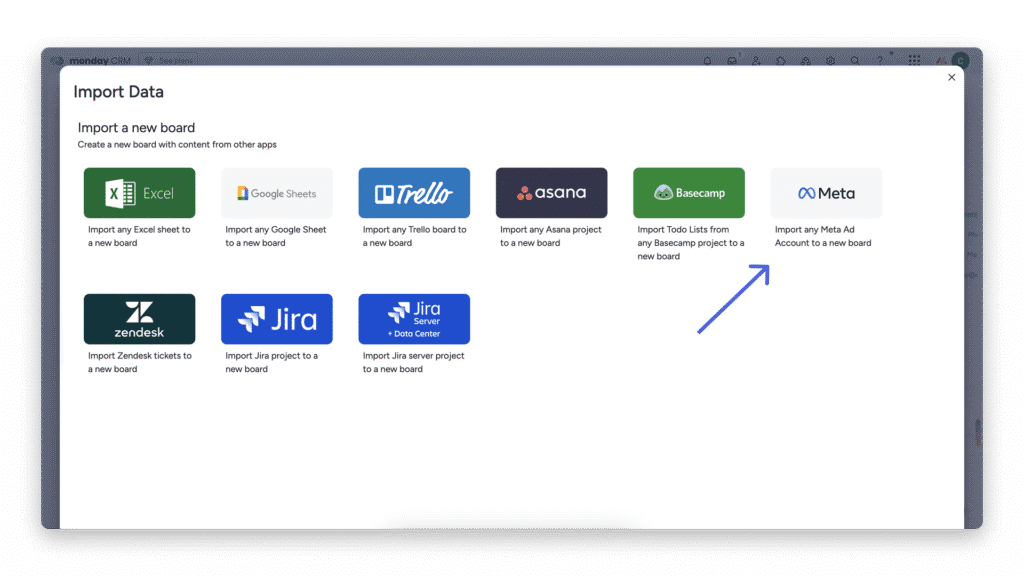
Task: Click the Basecamp "Import Todo Lists" description
Action: (x=691, y=243)
